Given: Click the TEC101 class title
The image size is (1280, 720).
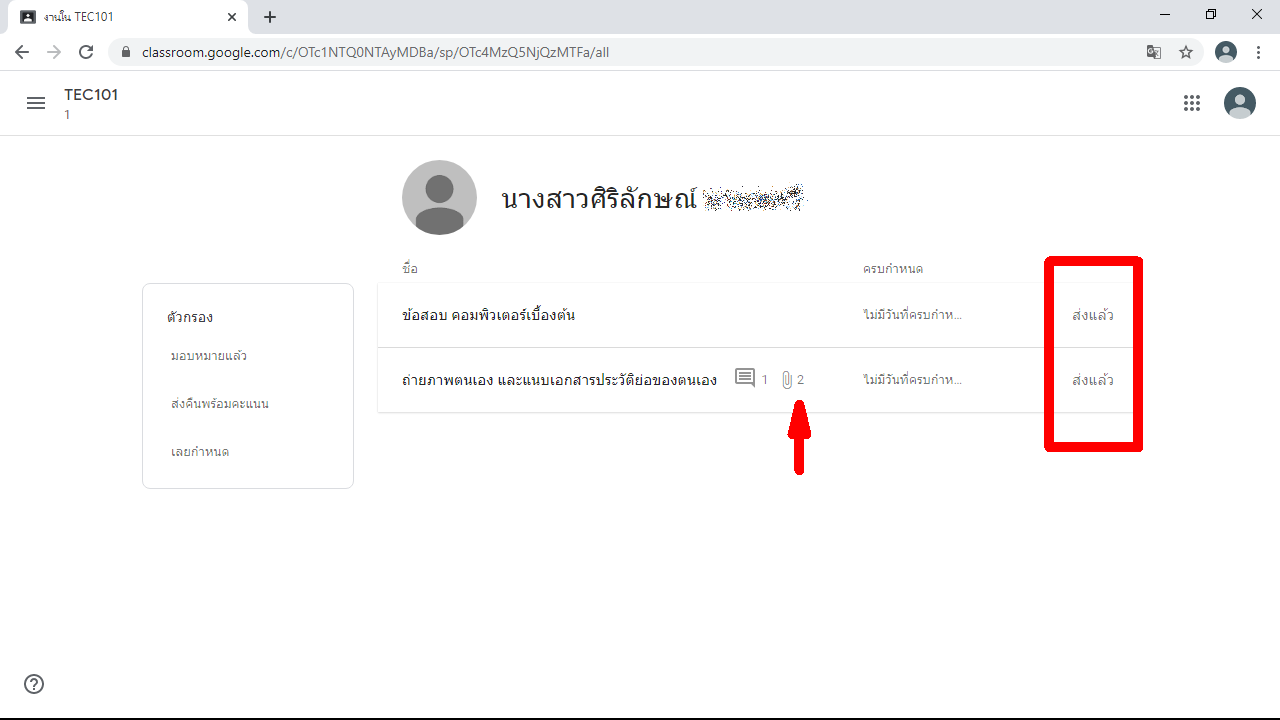Looking at the screenshot, I should click(91, 95).
